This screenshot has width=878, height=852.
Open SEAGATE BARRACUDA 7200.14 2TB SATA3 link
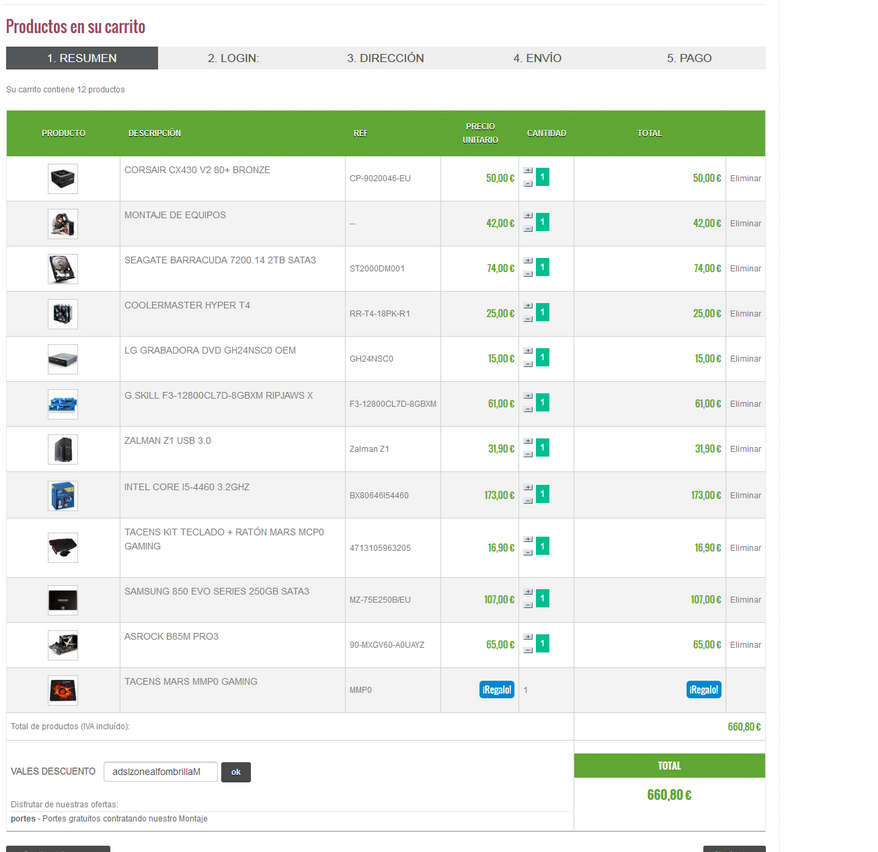(220, 260)
